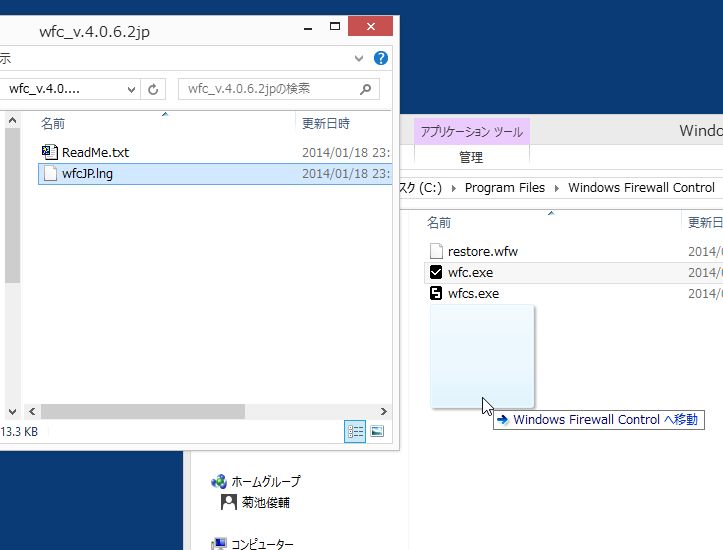Select the wfcs.exe application icon

(436, 293)
